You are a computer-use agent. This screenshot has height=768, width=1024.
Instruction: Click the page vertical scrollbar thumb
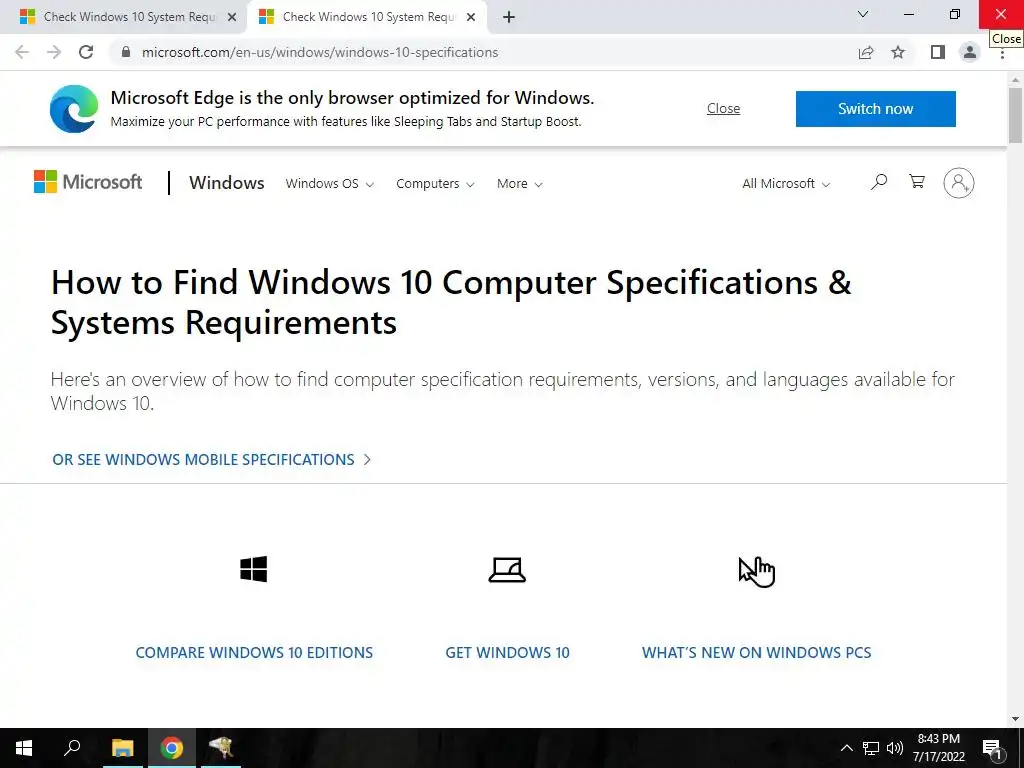pyautogui.click(x=1015, y=115)
